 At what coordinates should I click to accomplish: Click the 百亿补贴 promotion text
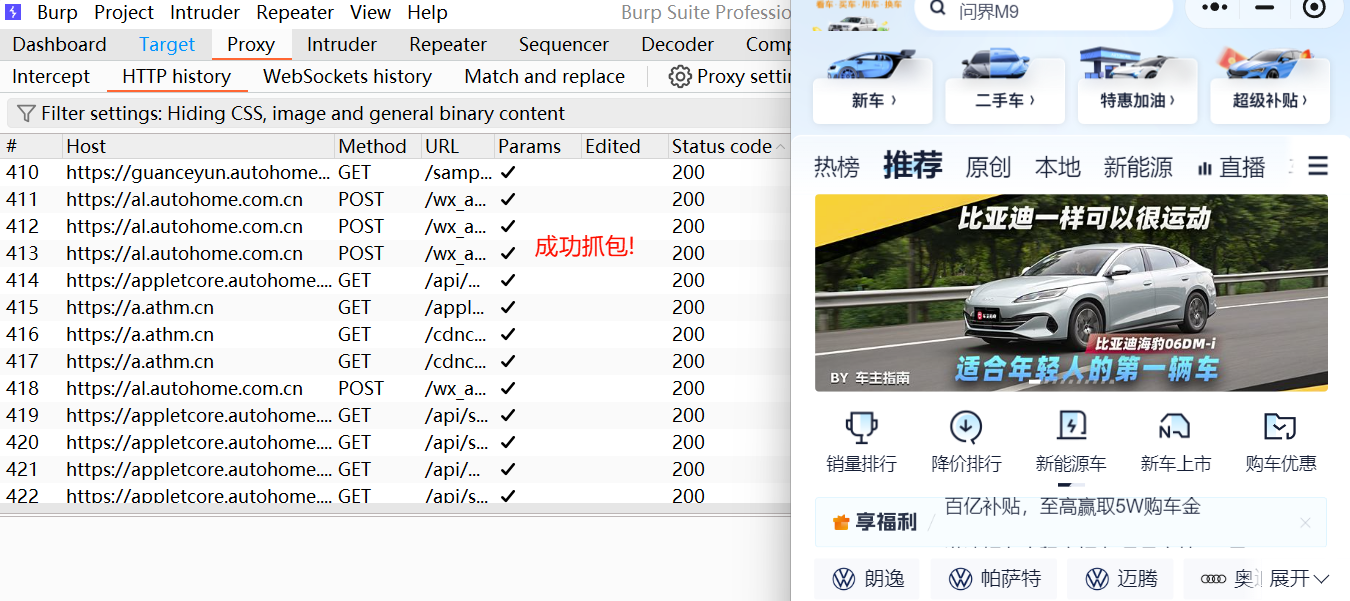1073,506
